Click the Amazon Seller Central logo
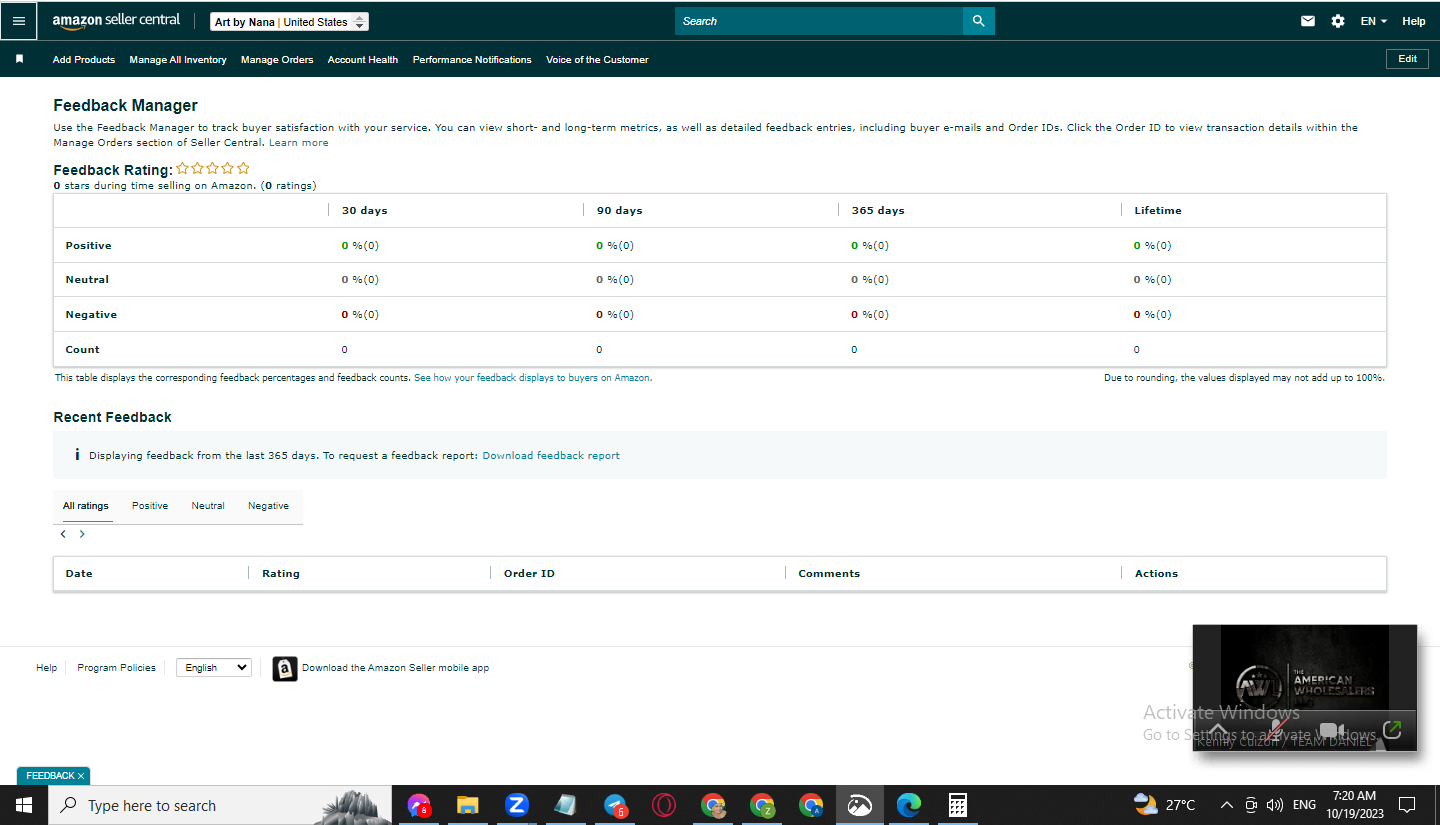The width and height of the screenshot is (1440, 825). (116, 21)
